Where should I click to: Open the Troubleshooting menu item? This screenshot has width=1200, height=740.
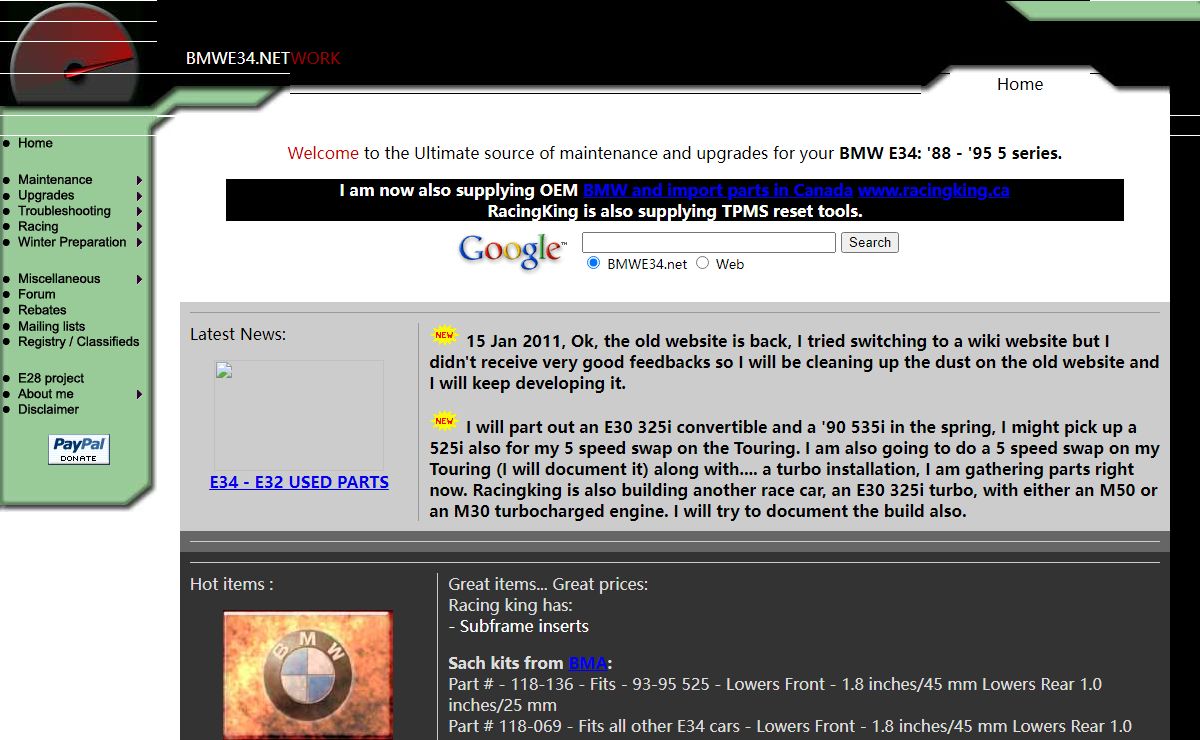(x=64, y=211)
